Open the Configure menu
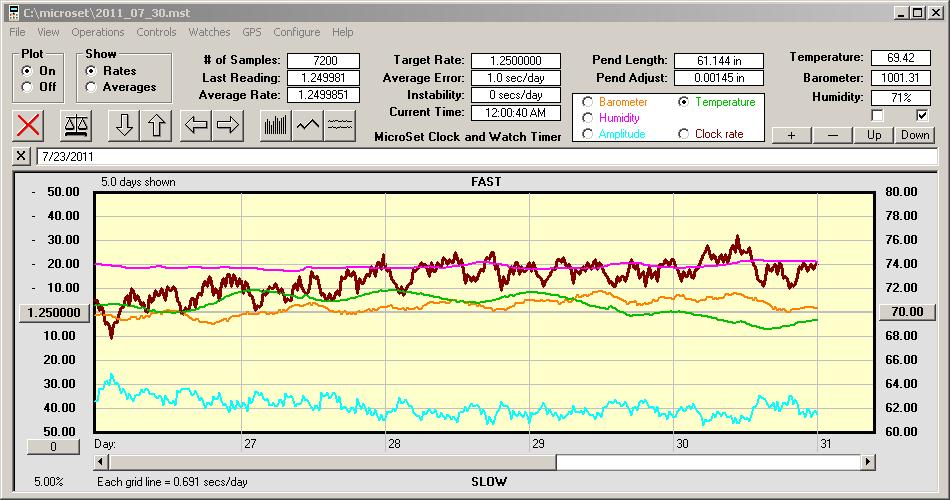The height and width of the screenshot is (500, 950). (x=296, y=32)
